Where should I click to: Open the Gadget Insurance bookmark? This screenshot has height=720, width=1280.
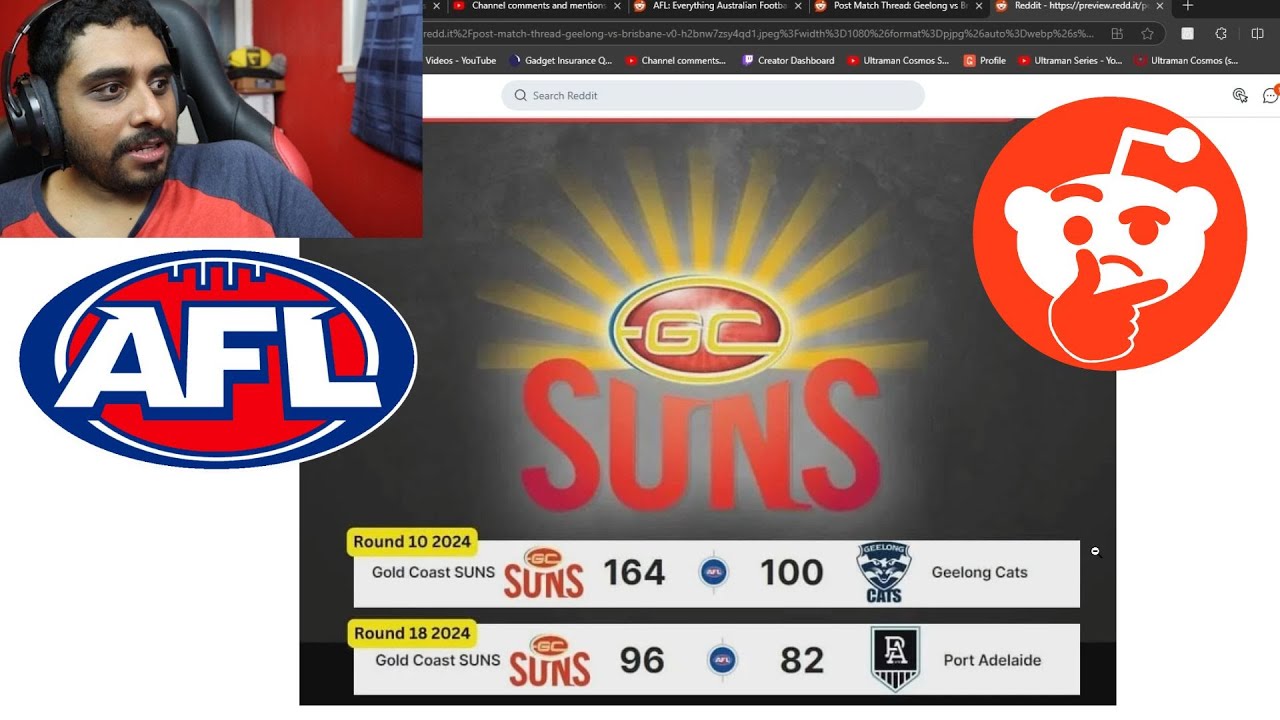point(560,60)
